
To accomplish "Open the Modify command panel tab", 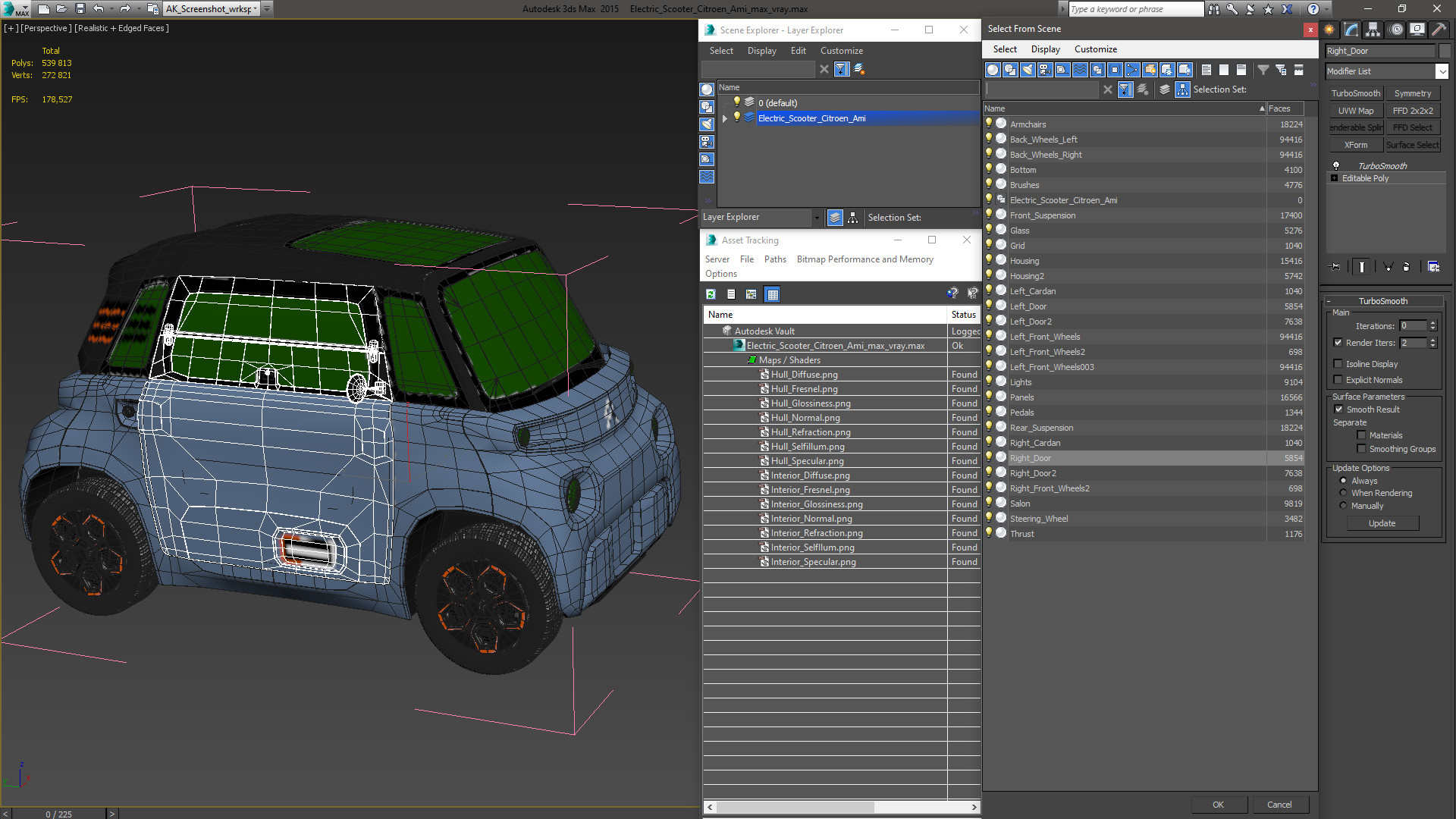I will point(1351,30).
